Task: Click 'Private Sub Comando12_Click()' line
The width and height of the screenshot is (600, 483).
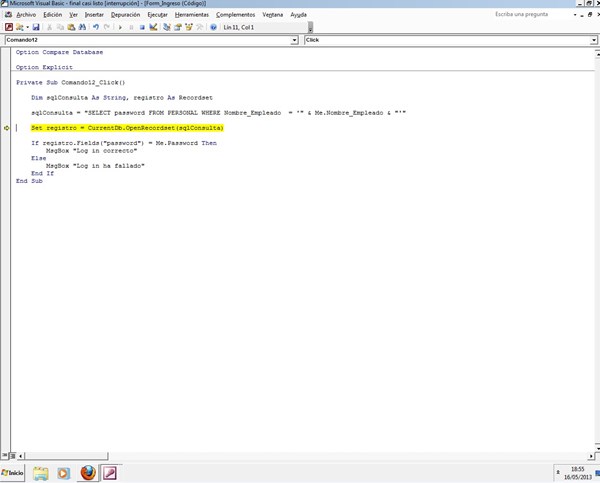Action: 70,82
